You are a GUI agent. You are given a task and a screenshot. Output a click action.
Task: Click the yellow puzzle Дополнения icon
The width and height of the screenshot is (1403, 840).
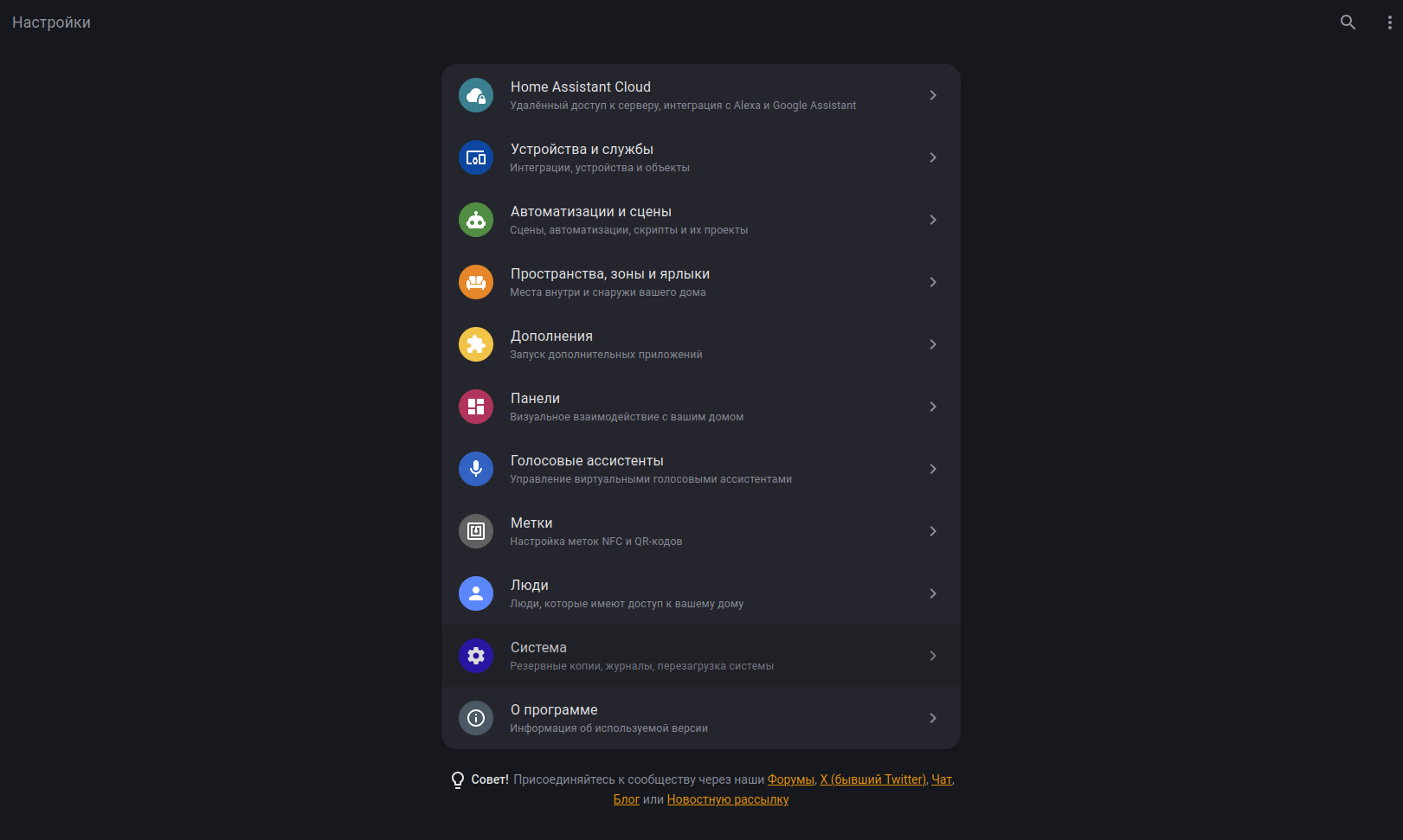coord(476,344)
